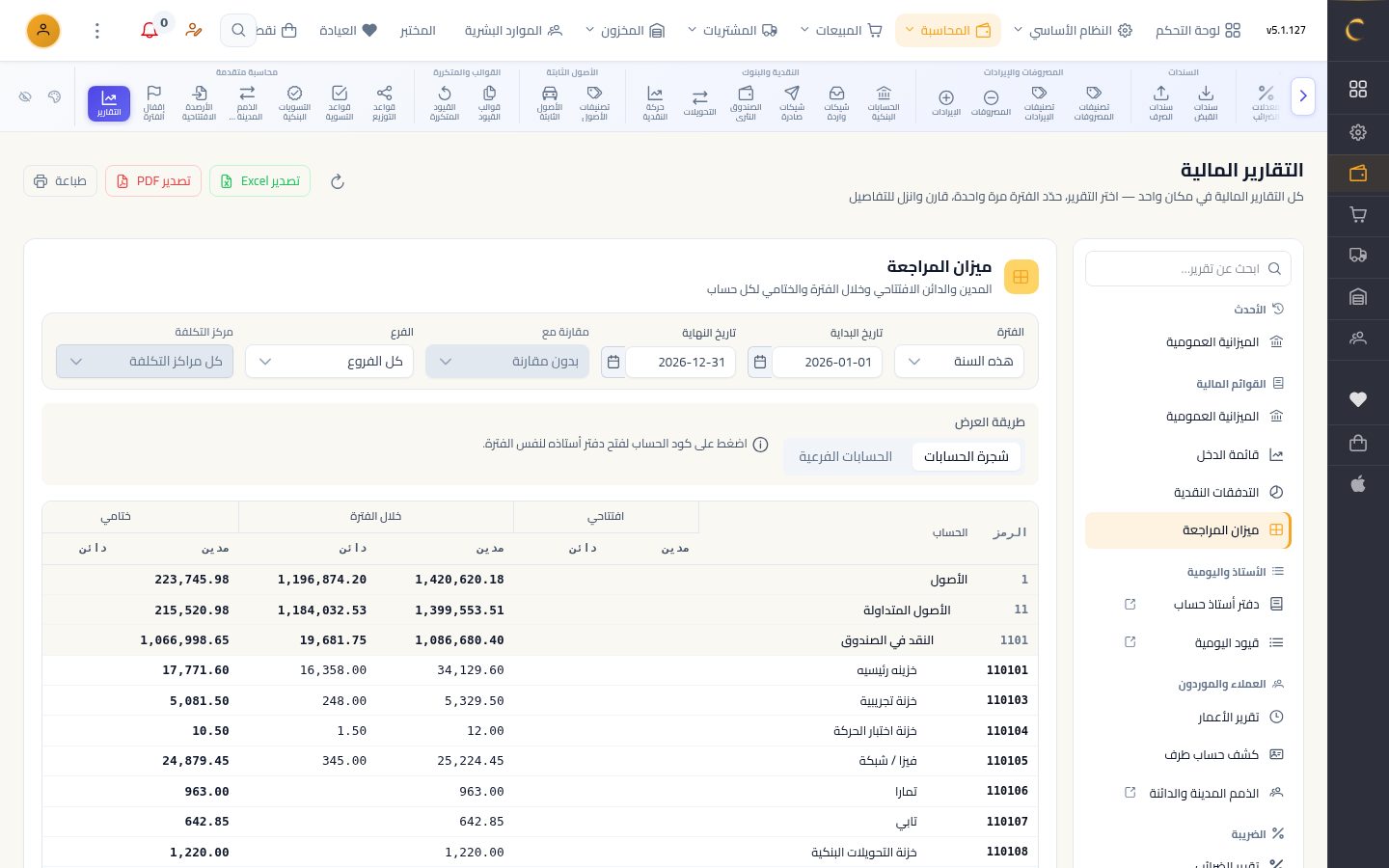
Task: Open the theme palette icon in the ribbon
Action: pyautogui.click(x=55, y=96)
